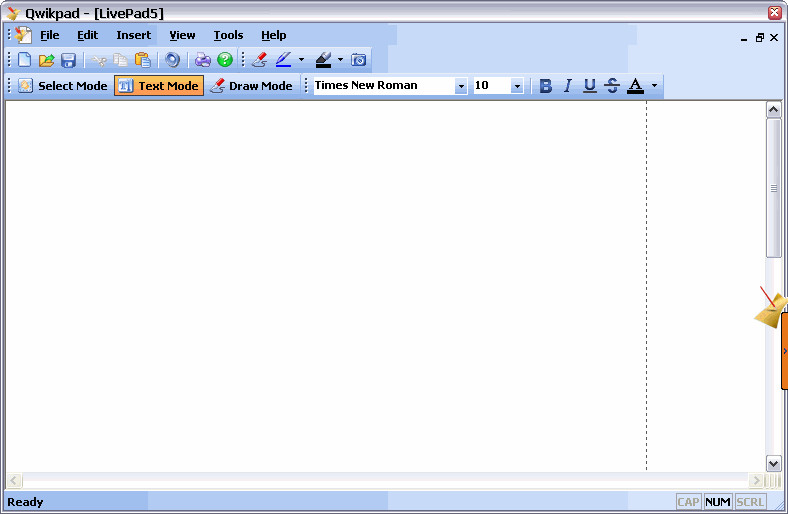Switch to Draw Mode
The height and width of the screenshot is (514, 788).
click(251, 85)
